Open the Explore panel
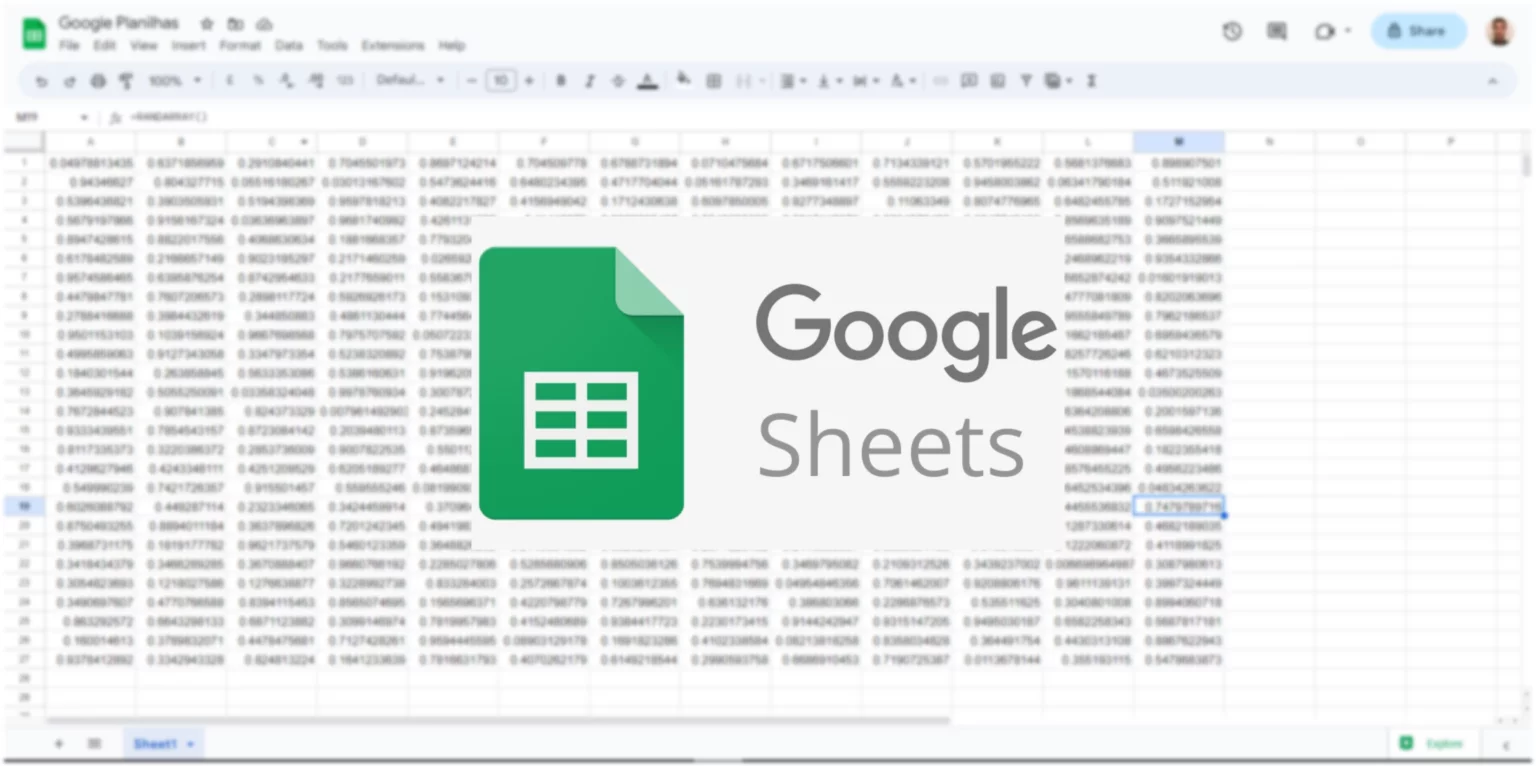This screenshot has width=1536, height=766. coord(1432,744)
